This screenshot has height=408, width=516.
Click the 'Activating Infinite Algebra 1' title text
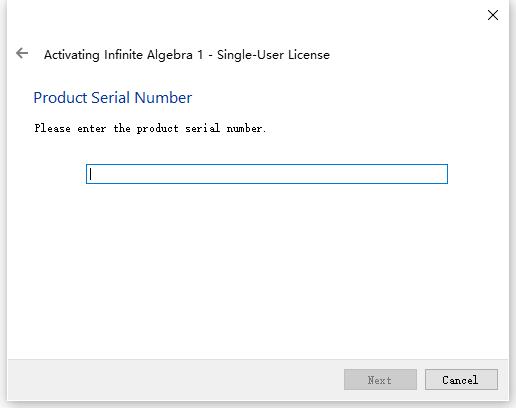pyautogui.click(x=123, y=55)
